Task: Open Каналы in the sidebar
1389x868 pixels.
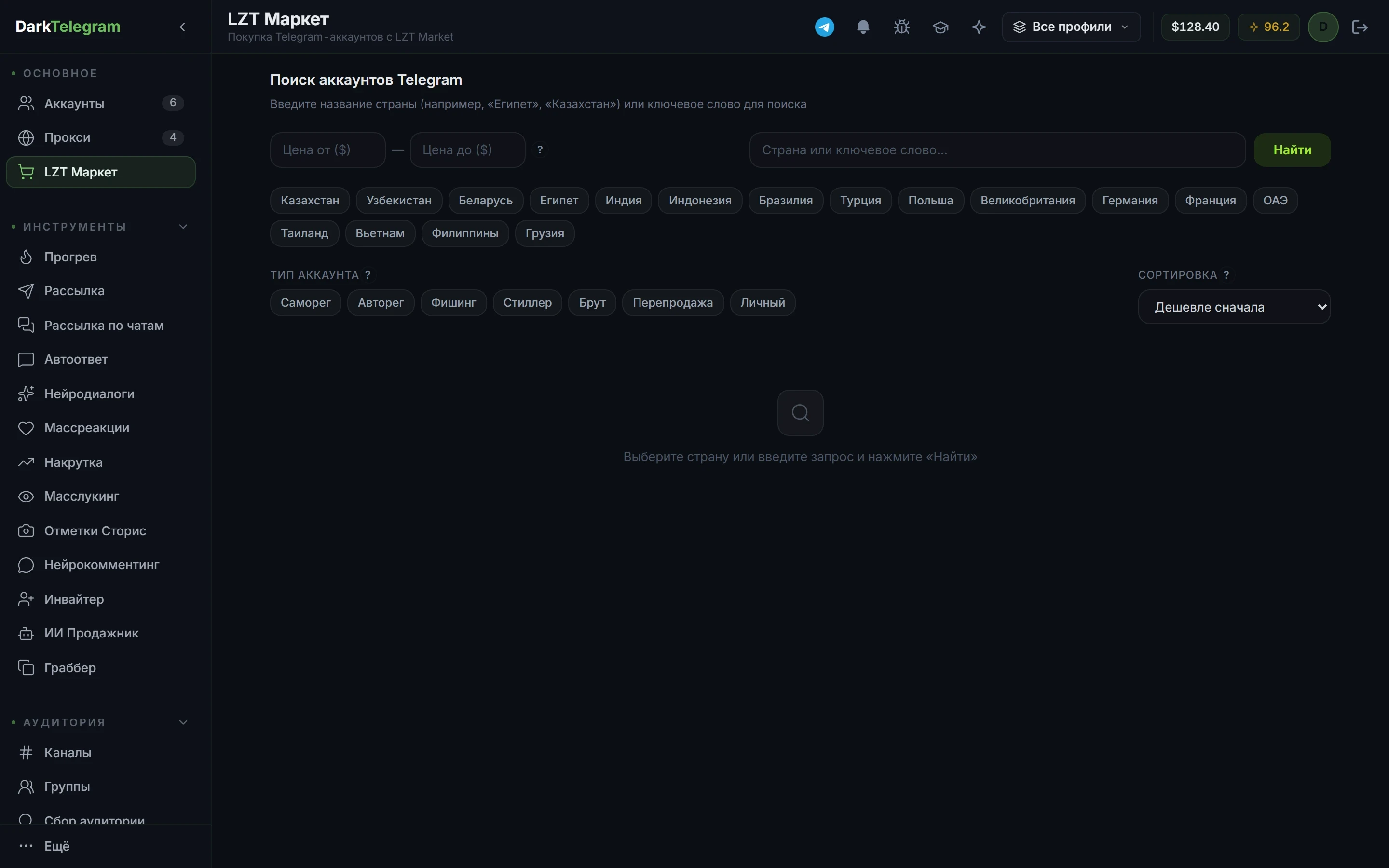Action: (x=100, y=753)
